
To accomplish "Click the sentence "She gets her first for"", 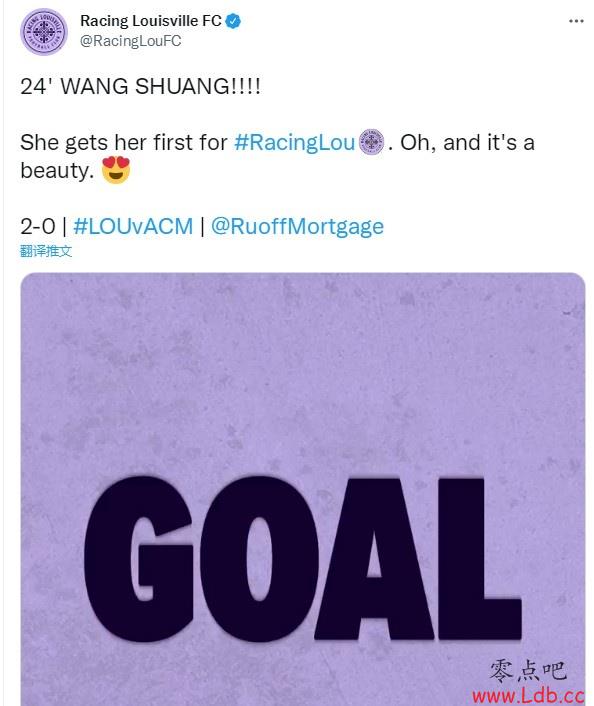I will click(124, 143).
